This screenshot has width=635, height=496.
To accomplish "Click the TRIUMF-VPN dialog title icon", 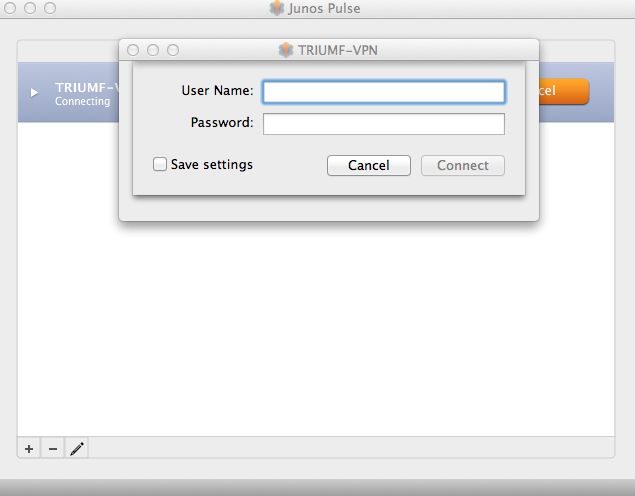I will pyautogui.click(x=286, y=49).
